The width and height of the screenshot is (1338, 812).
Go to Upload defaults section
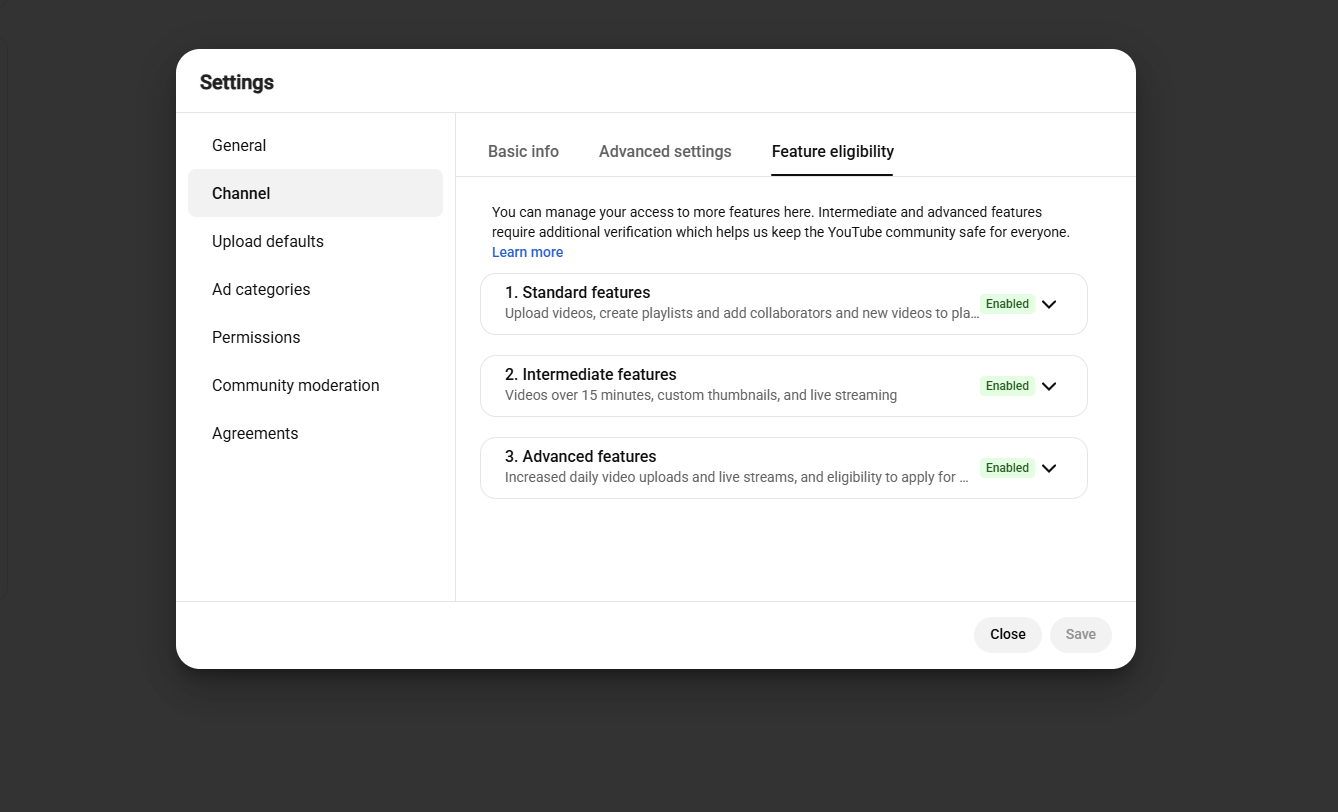[315, 241]
